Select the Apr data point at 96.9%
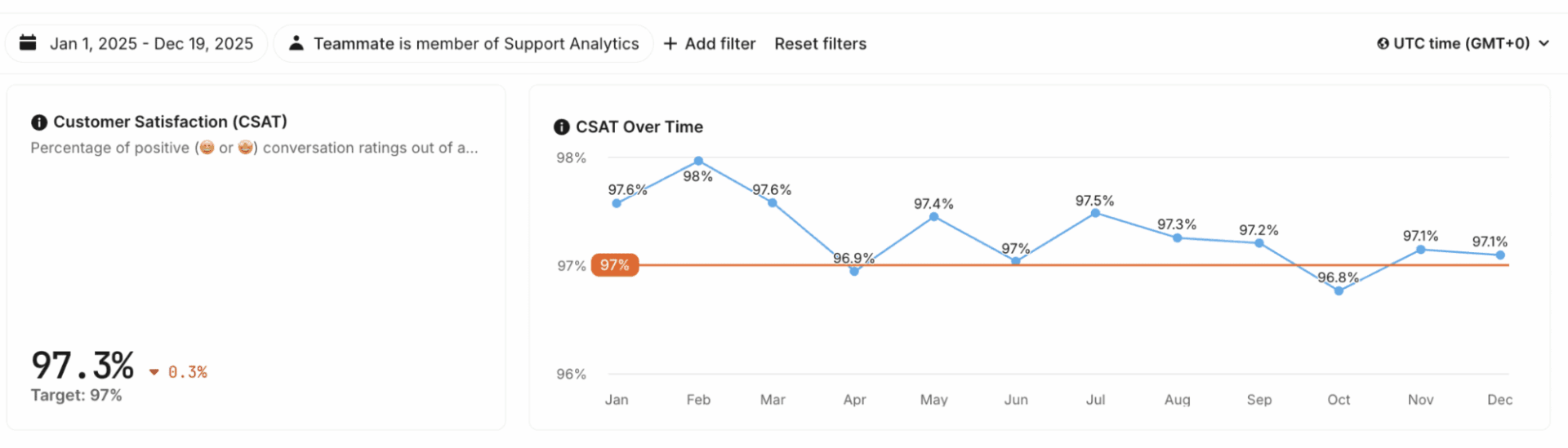1568x448 pixels. click(x=854, y=272)
